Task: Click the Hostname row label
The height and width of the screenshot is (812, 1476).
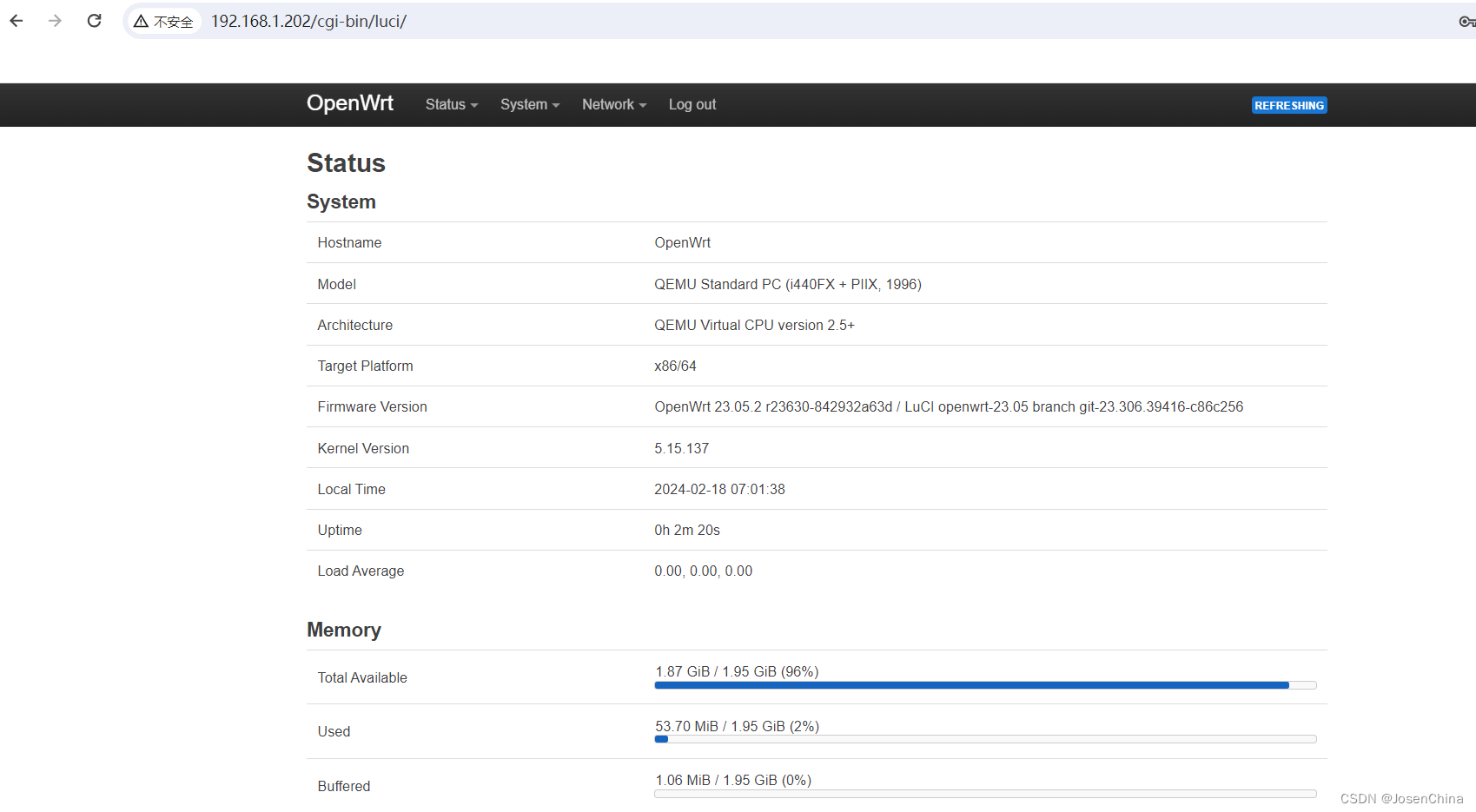Action: click(349, 242)
